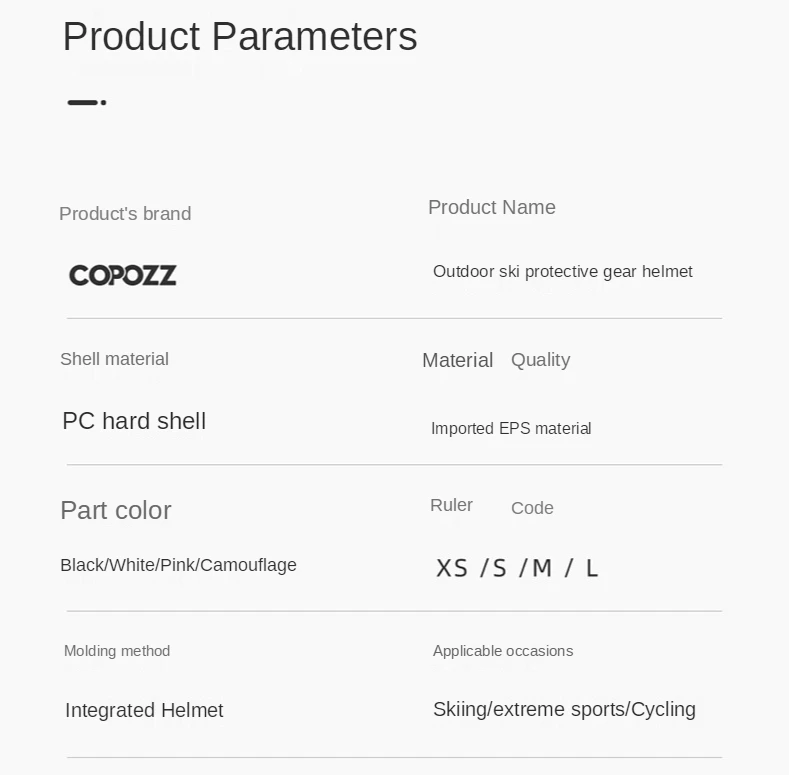The height and width of the screenshot is (775, 789).
Task: Click the Molding method label
Action: [x=117, y=651]
